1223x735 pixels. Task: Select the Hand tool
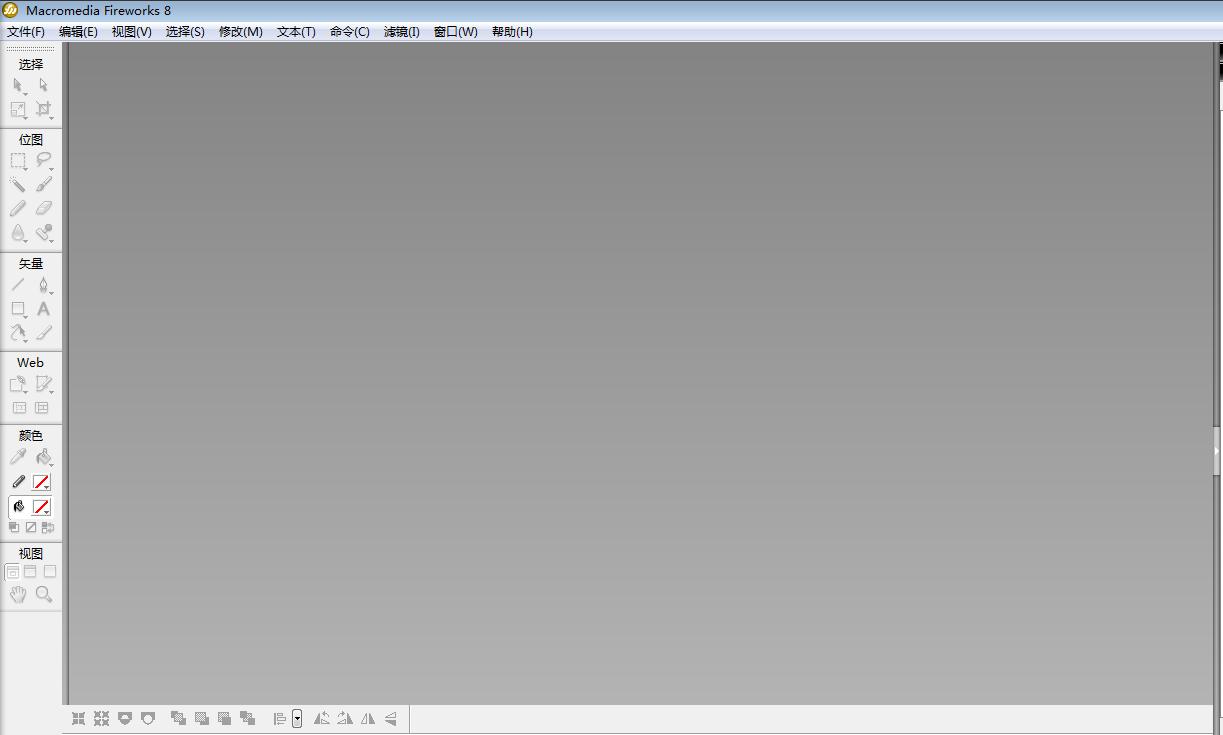pyautogui.click(x=19, y=595)
